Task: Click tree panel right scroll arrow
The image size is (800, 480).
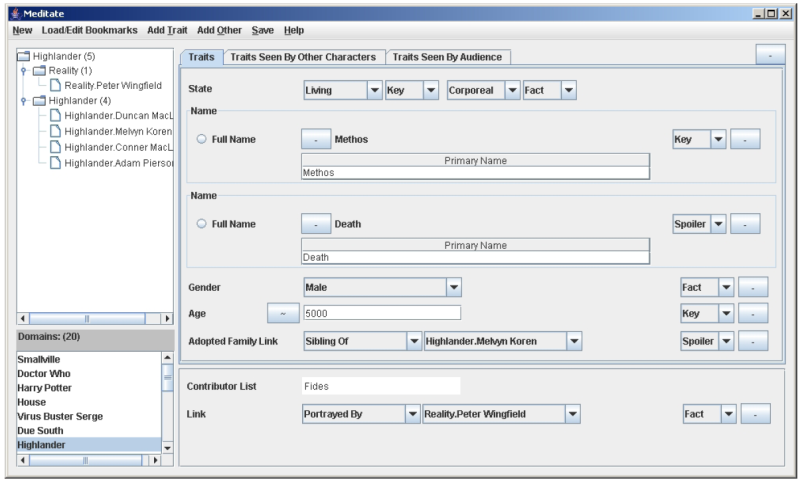Action: coord(167,318)
